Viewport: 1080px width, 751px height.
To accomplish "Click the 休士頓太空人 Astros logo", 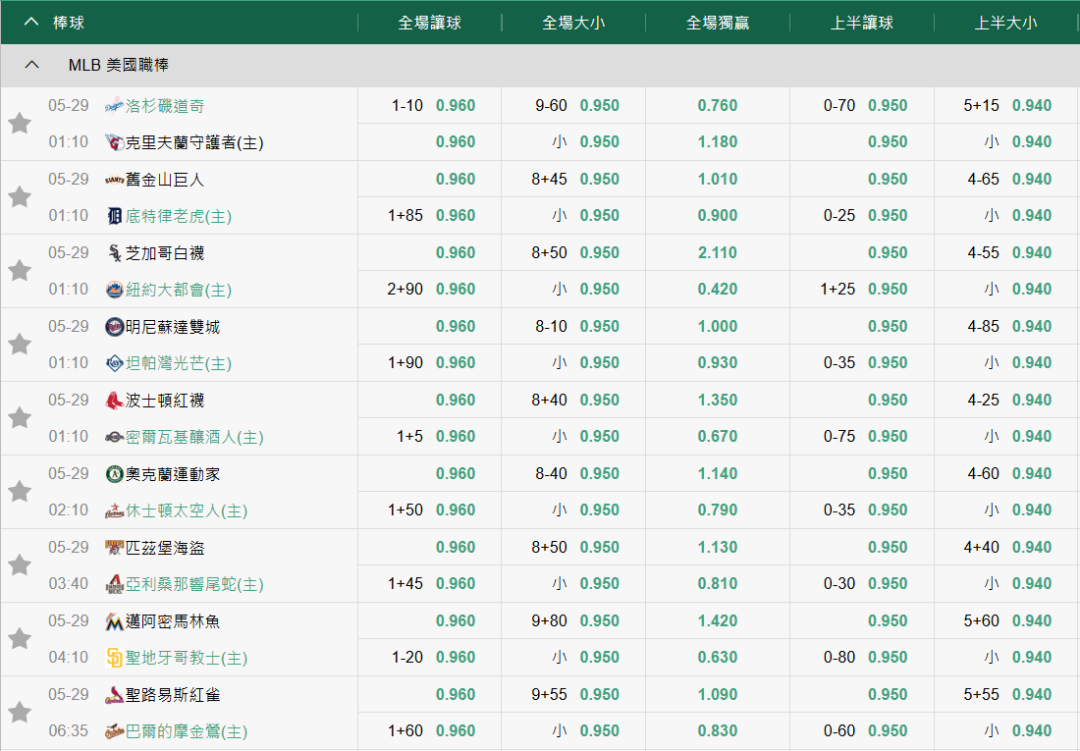I will [114, 511].
